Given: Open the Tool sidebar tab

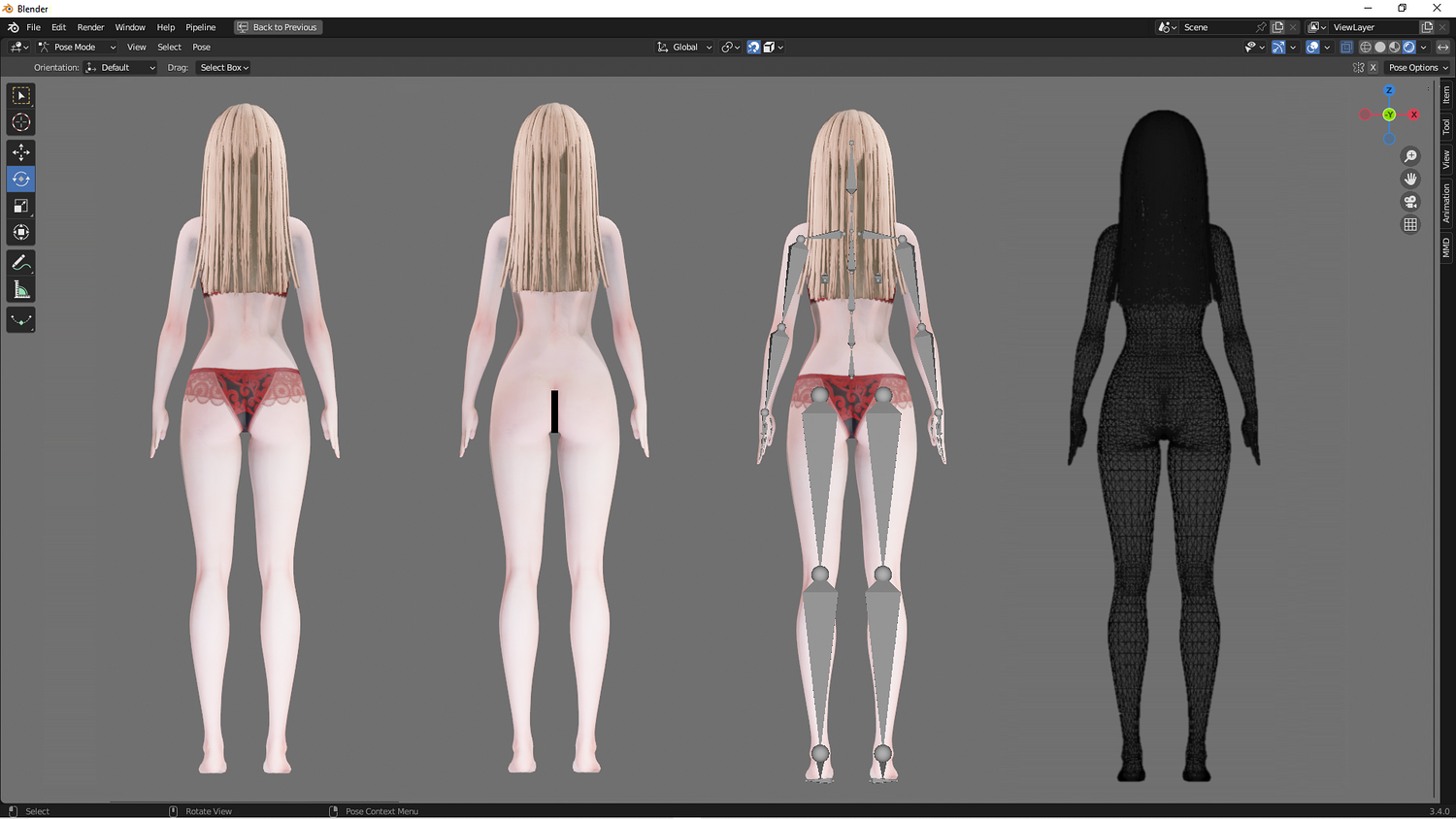Looking at the screenshot, I should (x=1446, y=126).
